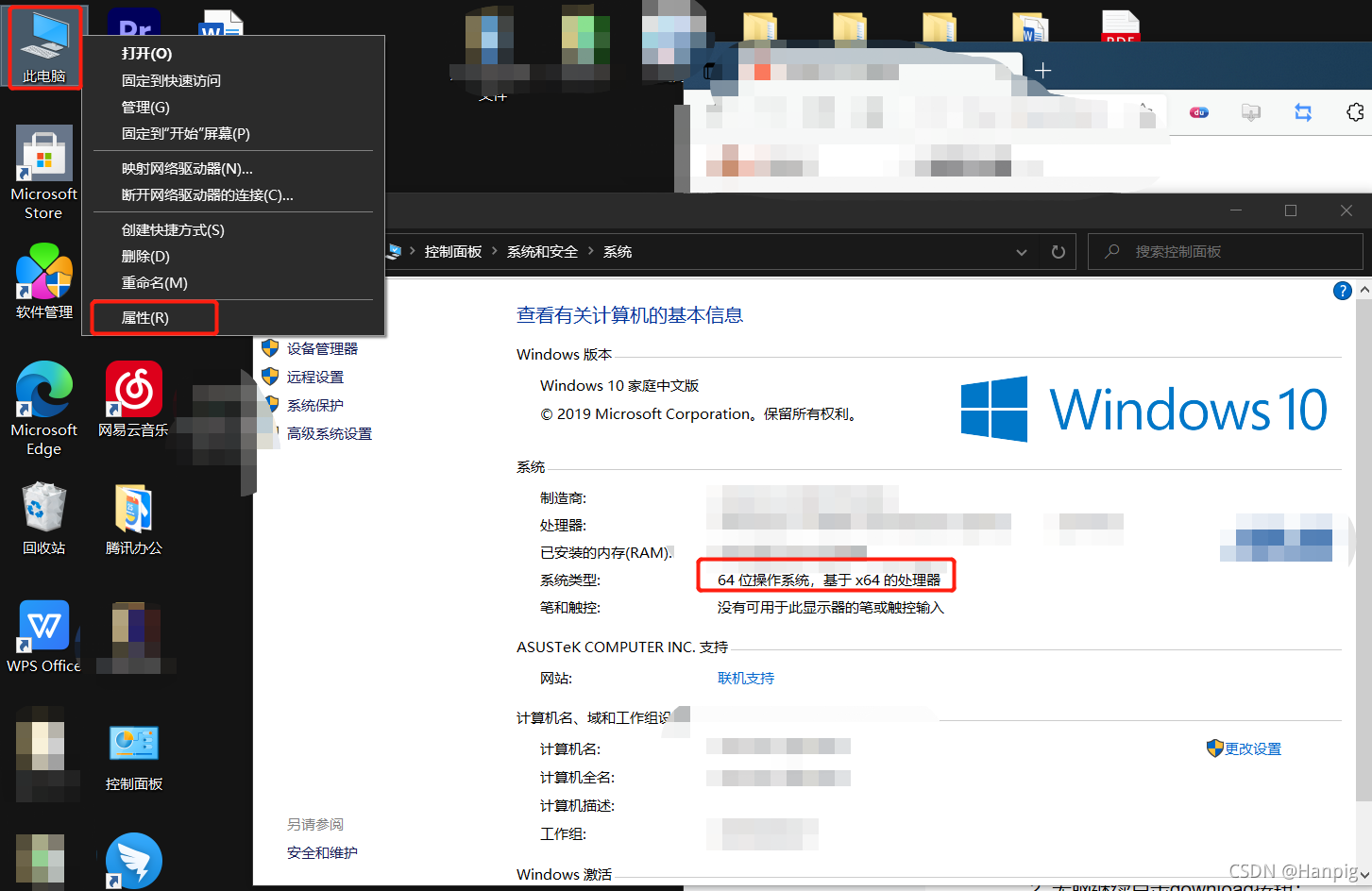Select 属性(R) in the context menu
Image resolution: width=1372 pixels, height=891 pixels.
coord(154,317)
